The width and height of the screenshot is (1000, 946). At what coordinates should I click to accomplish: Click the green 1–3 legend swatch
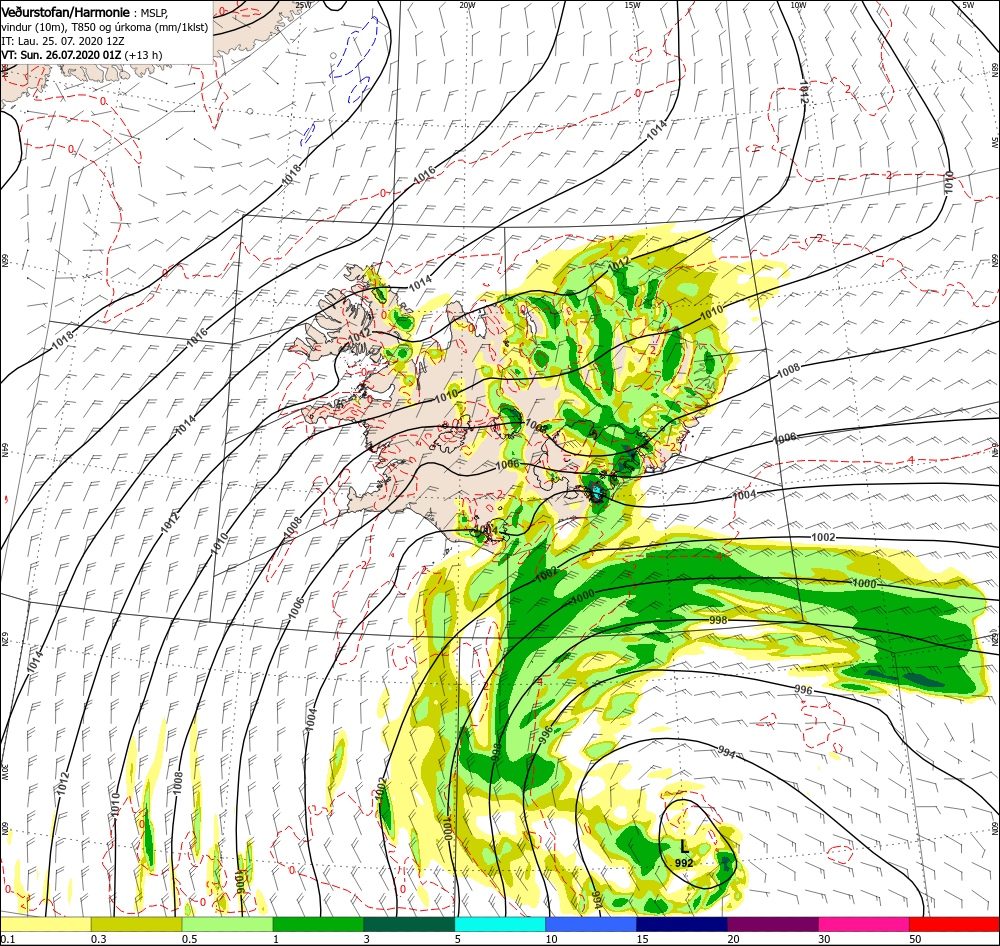(x=318, y=924)
